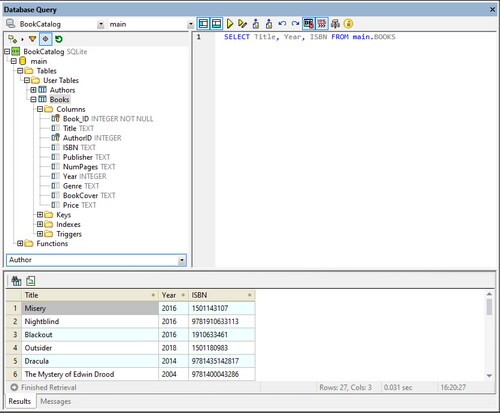This screenshot has height=413, width=500.
Task: Click the Author locator input field
Action: pos(93,260)
